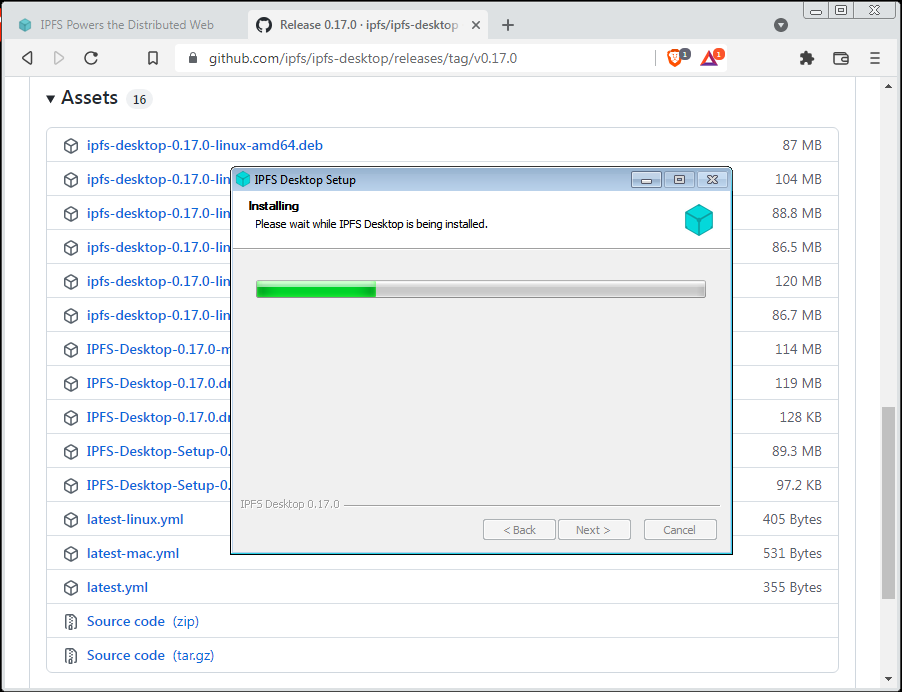Click package icon in 97.2 KB row
The width and height of the screenshot is (902, 692).
[x=71, y=485]
